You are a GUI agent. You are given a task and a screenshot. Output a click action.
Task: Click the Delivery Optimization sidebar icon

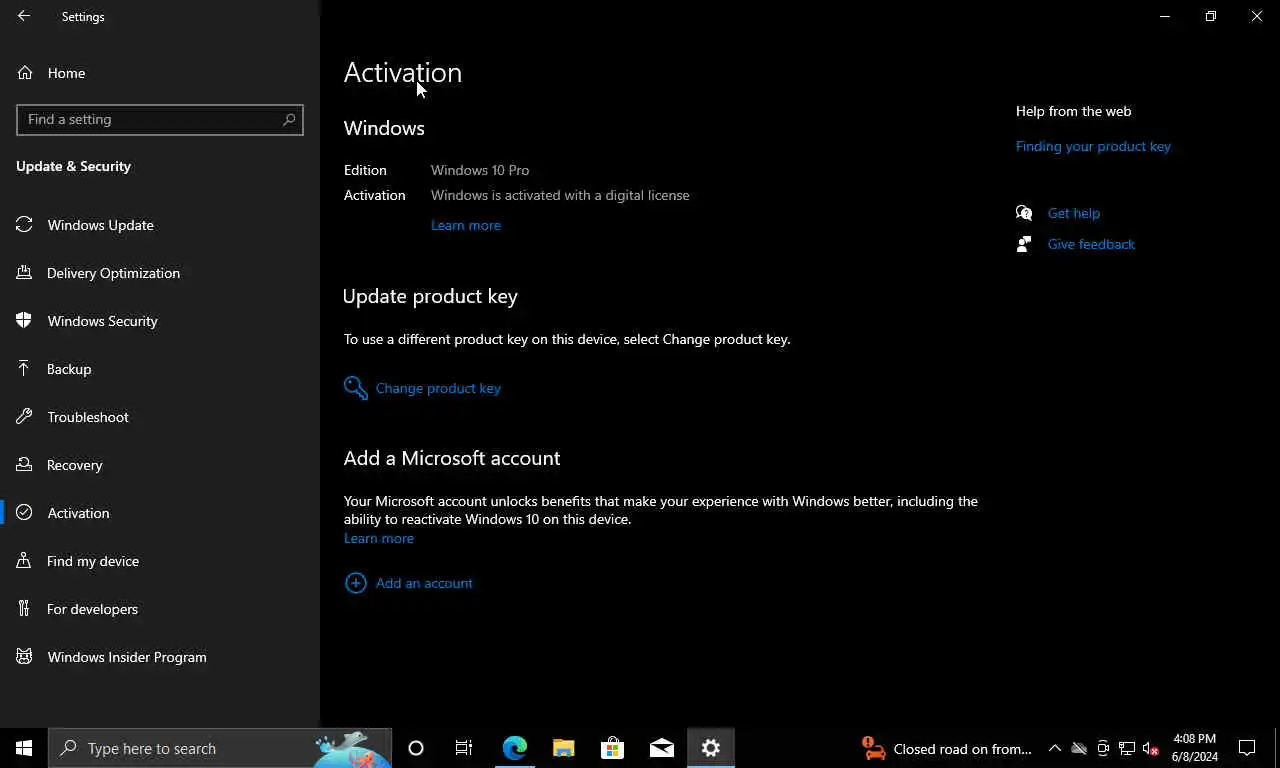click(25, 273)
